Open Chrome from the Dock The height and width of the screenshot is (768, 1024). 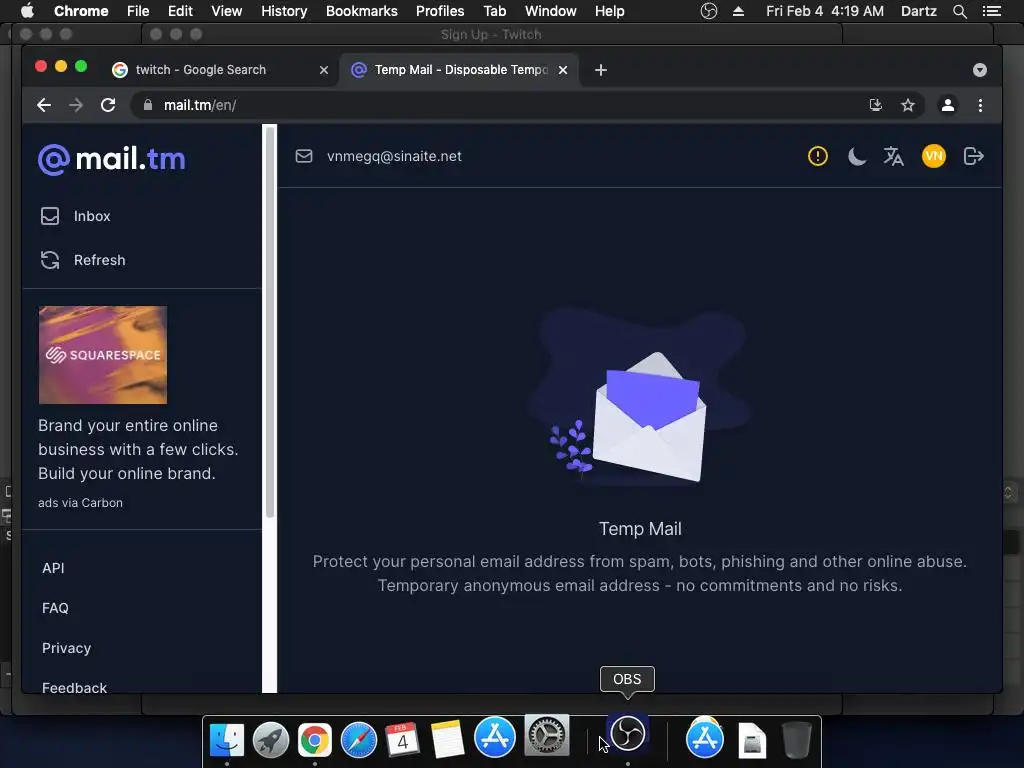coord(315,740)
